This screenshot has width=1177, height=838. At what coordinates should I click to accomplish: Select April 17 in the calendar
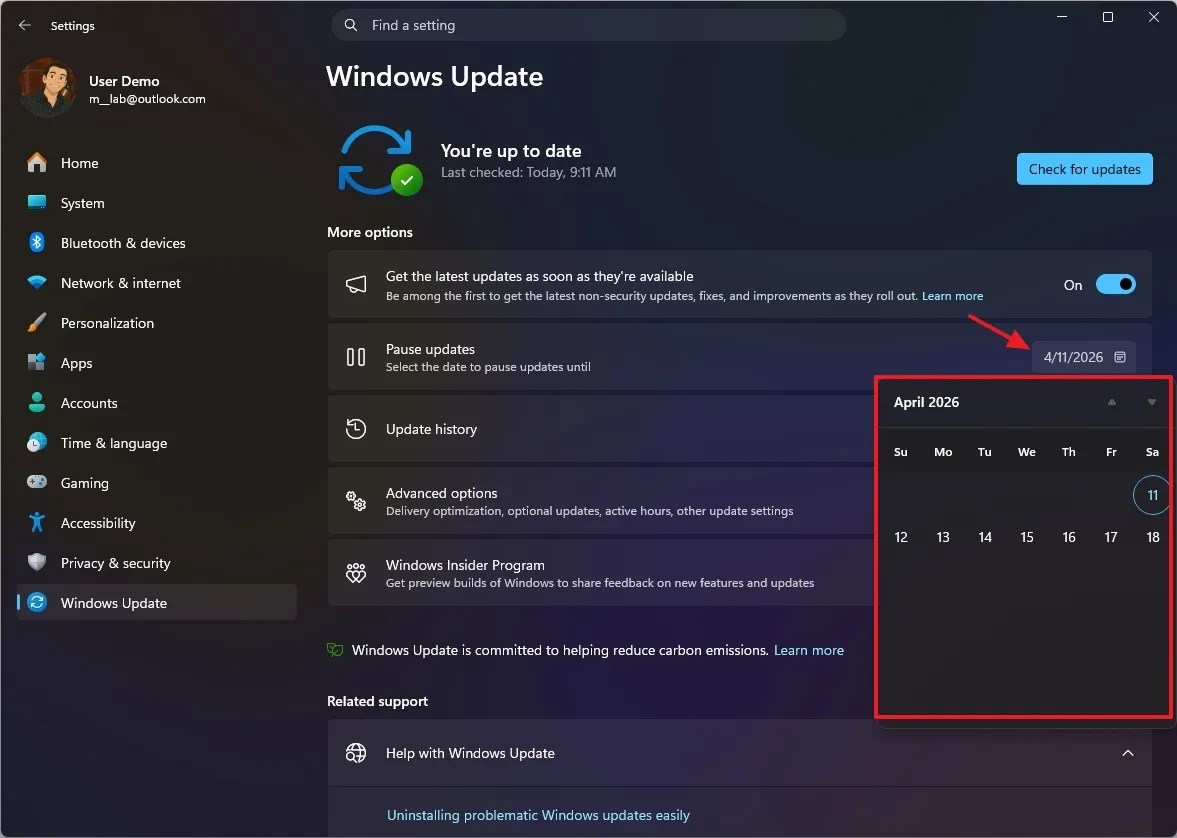pos(1111,537)
